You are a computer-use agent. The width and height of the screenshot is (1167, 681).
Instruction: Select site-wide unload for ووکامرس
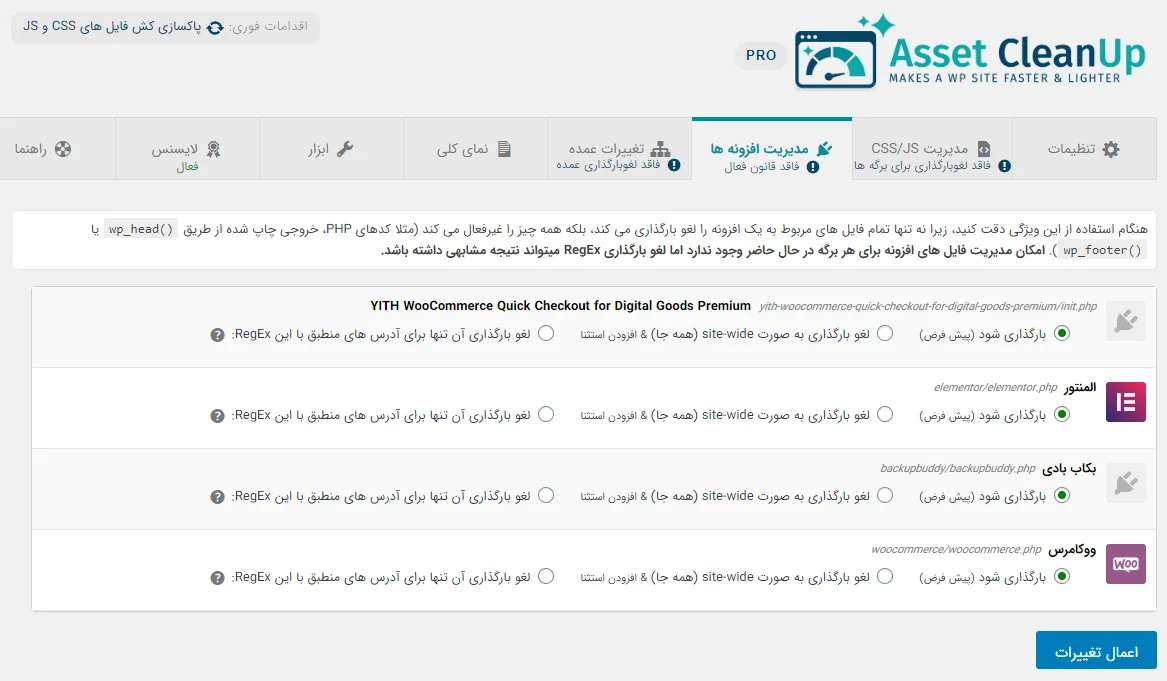[885, 577]
